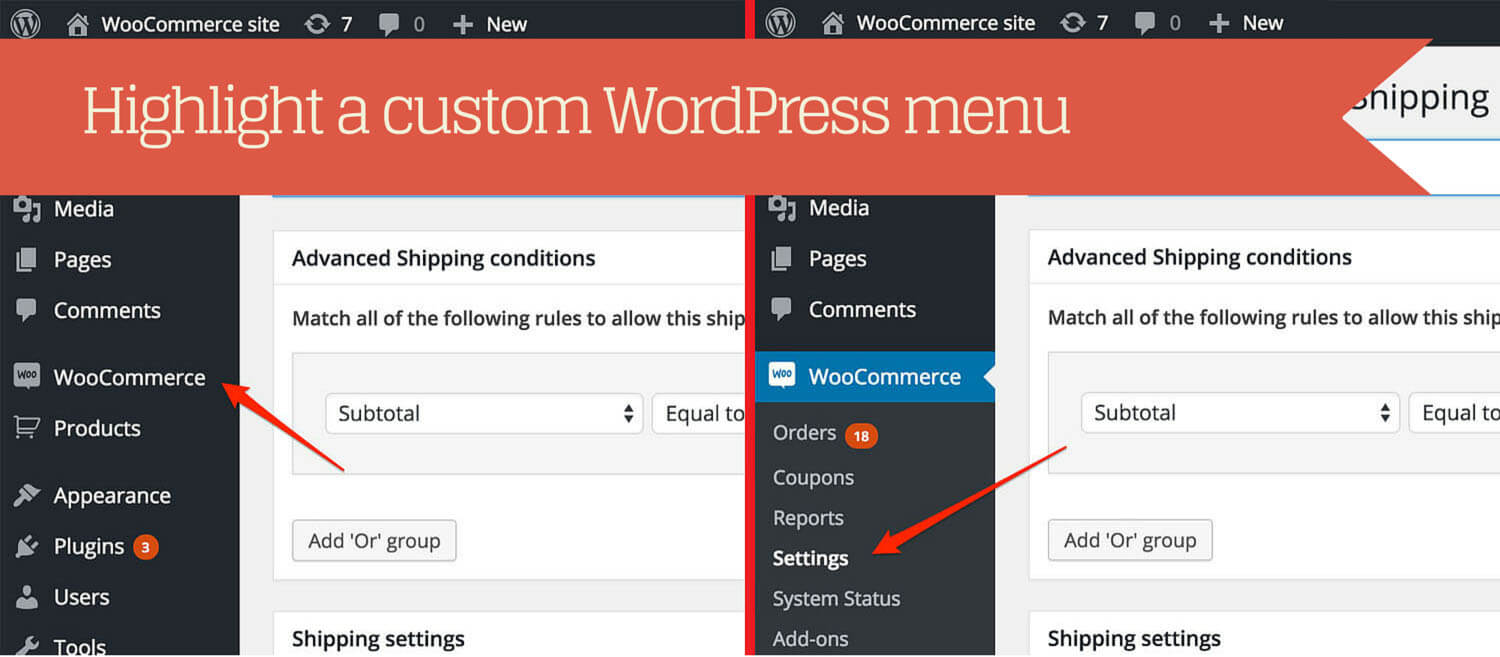Open Add-ons in the WooCommerce submenu
This screenshot has height=657, width=1500.
point(810,638)
